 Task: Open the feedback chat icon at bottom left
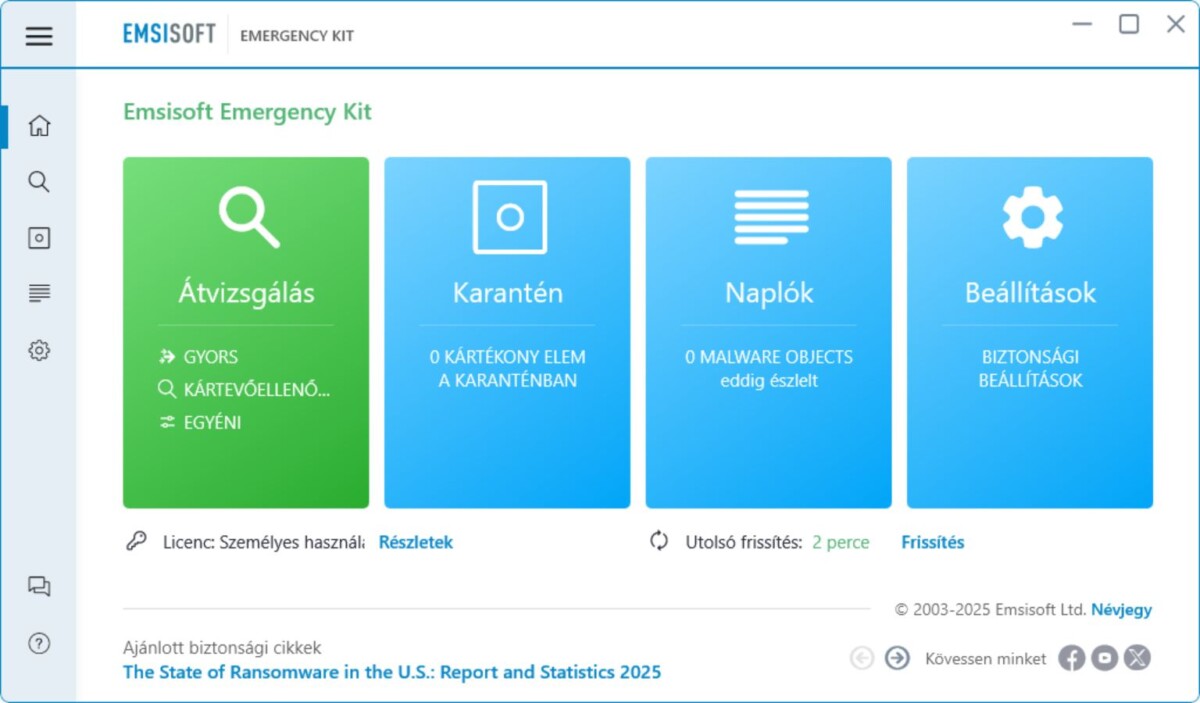point(39,587)
